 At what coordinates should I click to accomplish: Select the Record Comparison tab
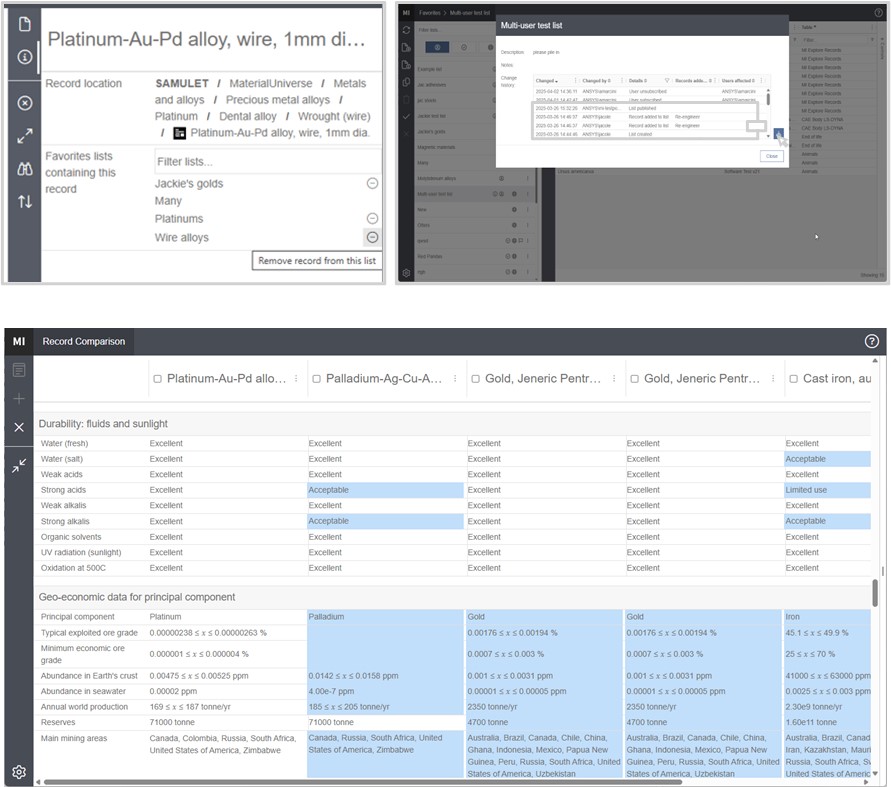83,341
